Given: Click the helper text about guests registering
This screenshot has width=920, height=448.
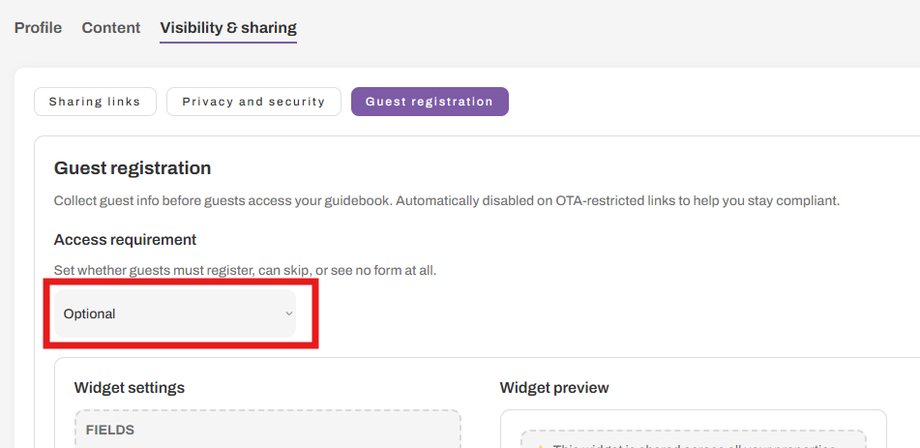Looking at the screenshot, I should 245,270.
